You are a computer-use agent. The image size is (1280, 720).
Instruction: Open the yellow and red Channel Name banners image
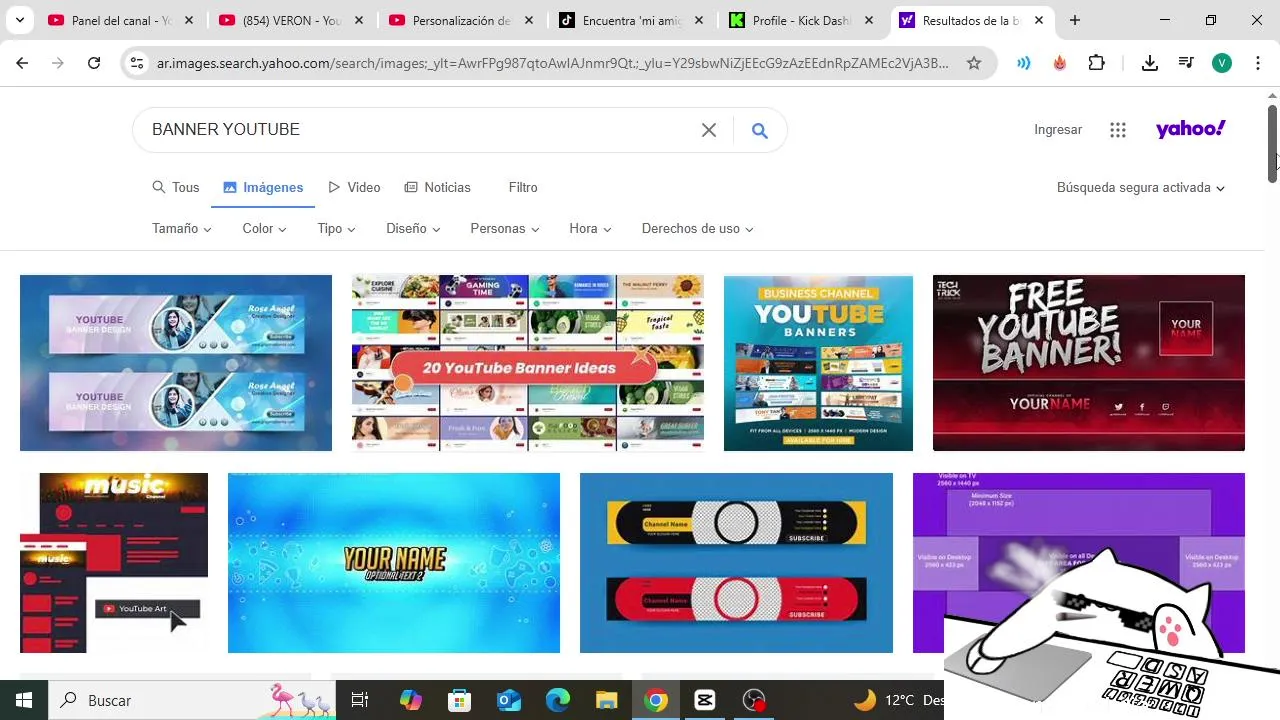click(x=736, y=563)
